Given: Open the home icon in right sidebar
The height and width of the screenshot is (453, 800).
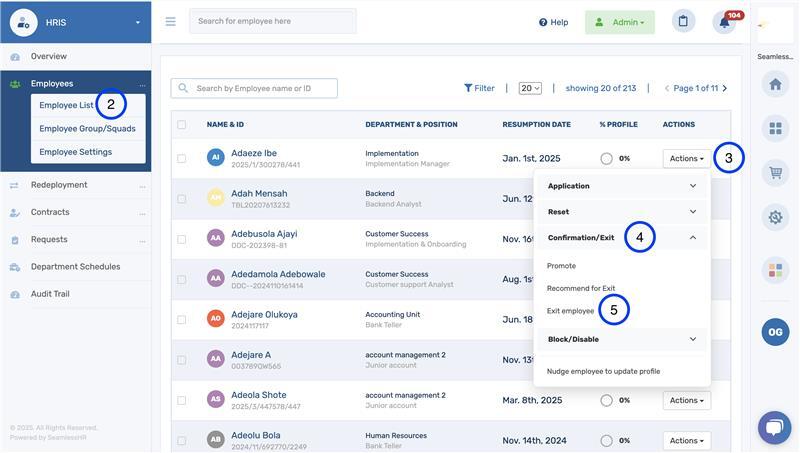Looking at the screenshot, I should (775, 85).
